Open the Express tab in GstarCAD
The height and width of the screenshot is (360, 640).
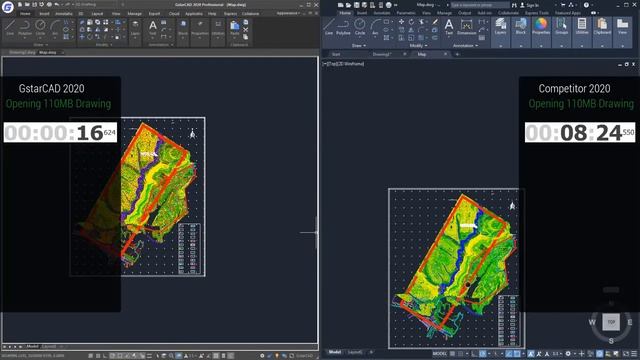coord(230,13)
